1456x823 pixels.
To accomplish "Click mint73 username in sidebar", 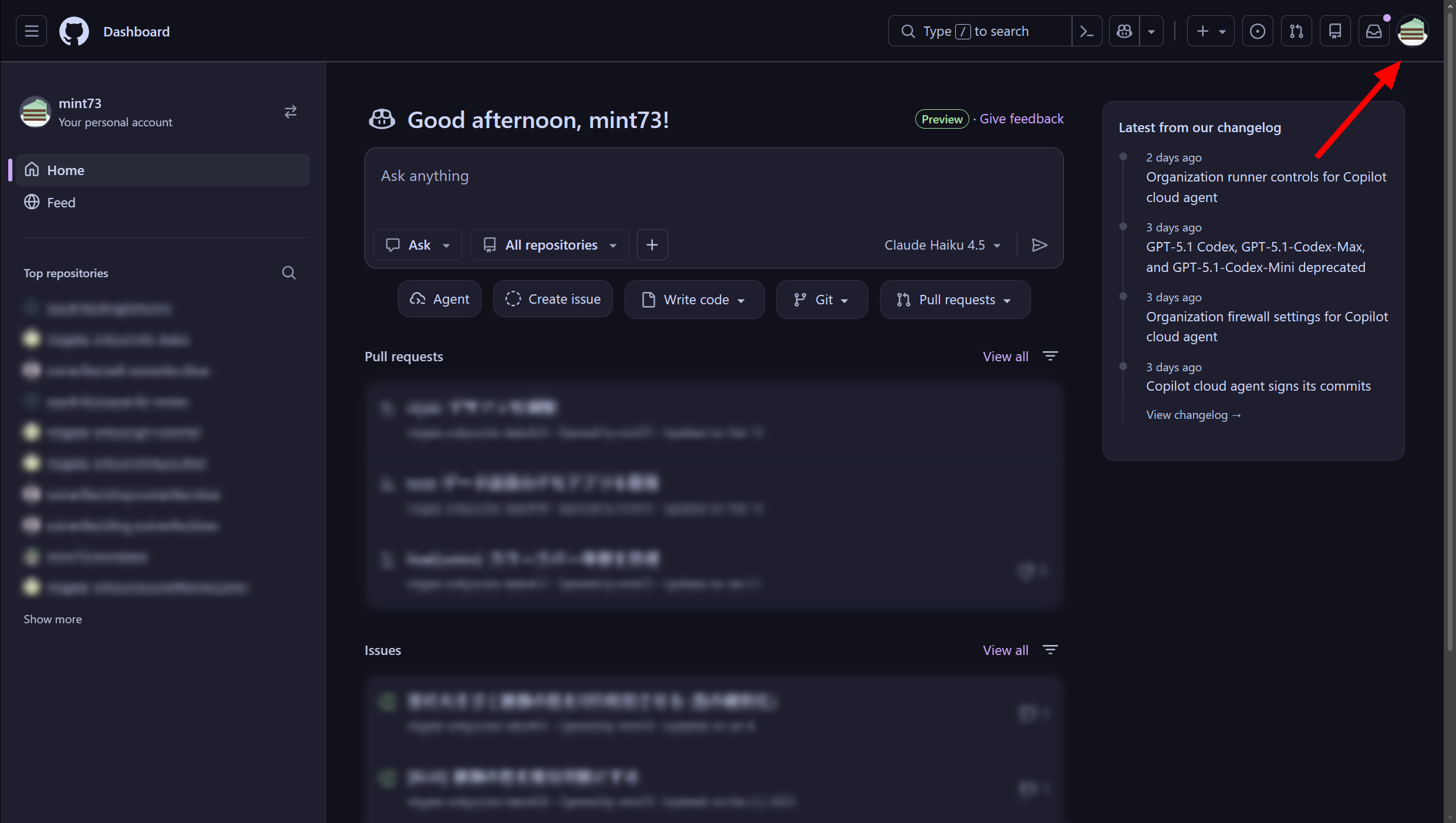I will 80,103.
